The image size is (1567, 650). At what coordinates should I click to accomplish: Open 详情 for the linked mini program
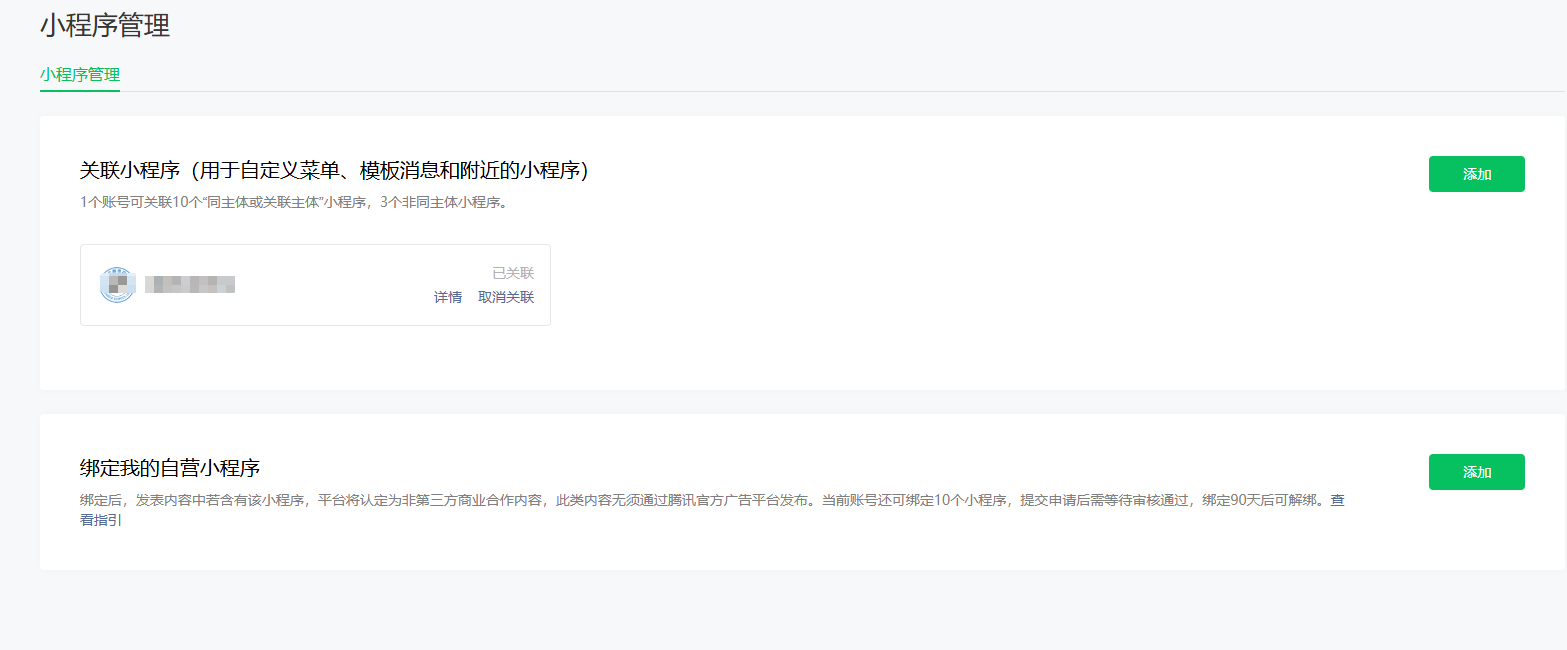[x=448, y=297]
